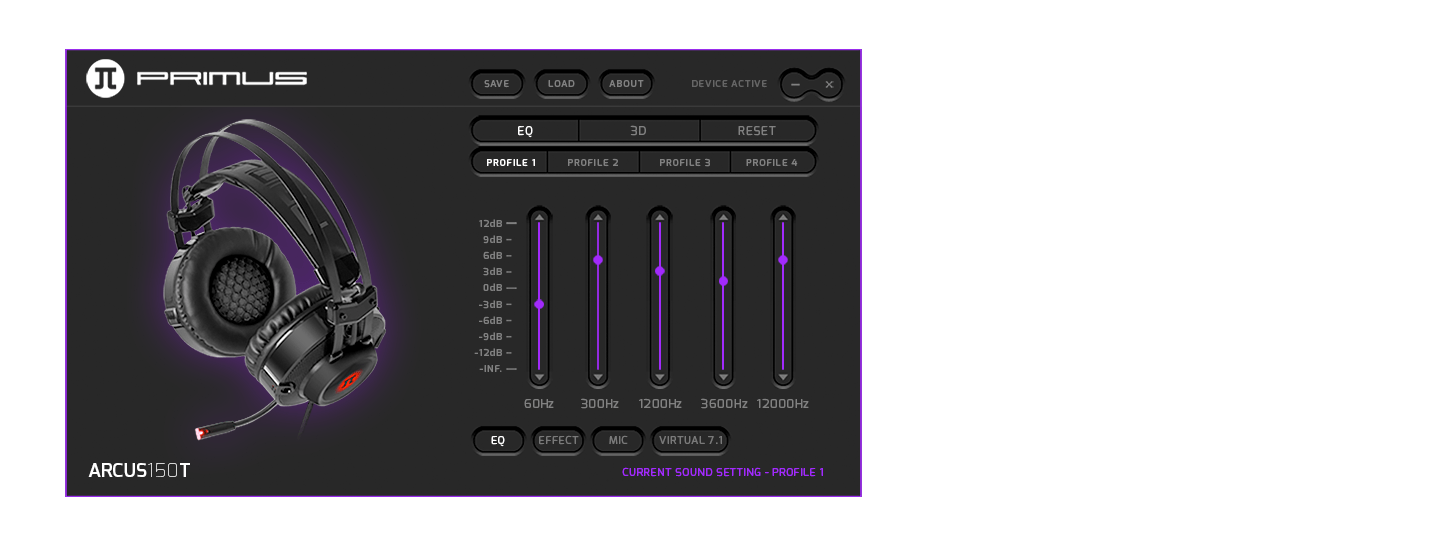Reset the equalizer settings
Viewport: 1440px width, 550px height.
[757, 130]
